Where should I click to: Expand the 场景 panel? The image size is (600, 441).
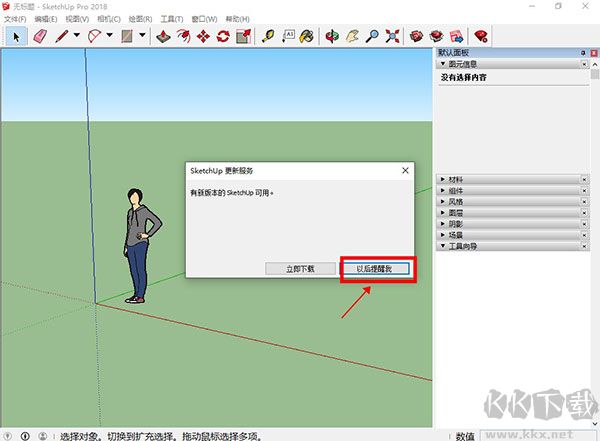(x=443, y=235)
